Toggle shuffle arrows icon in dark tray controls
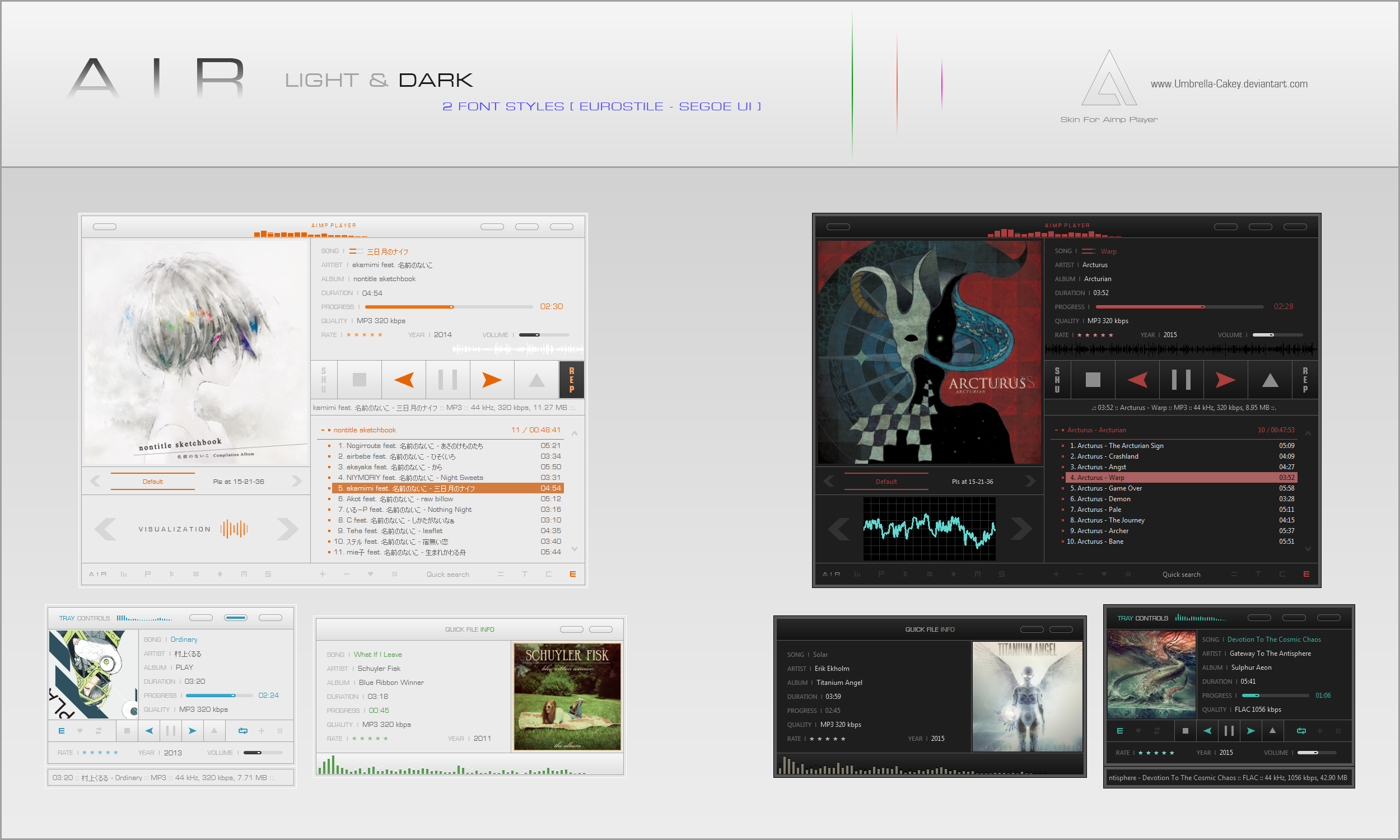The width and height of the screenshot is (1400, 840). pyautogui.click(x=1156, y=731)
